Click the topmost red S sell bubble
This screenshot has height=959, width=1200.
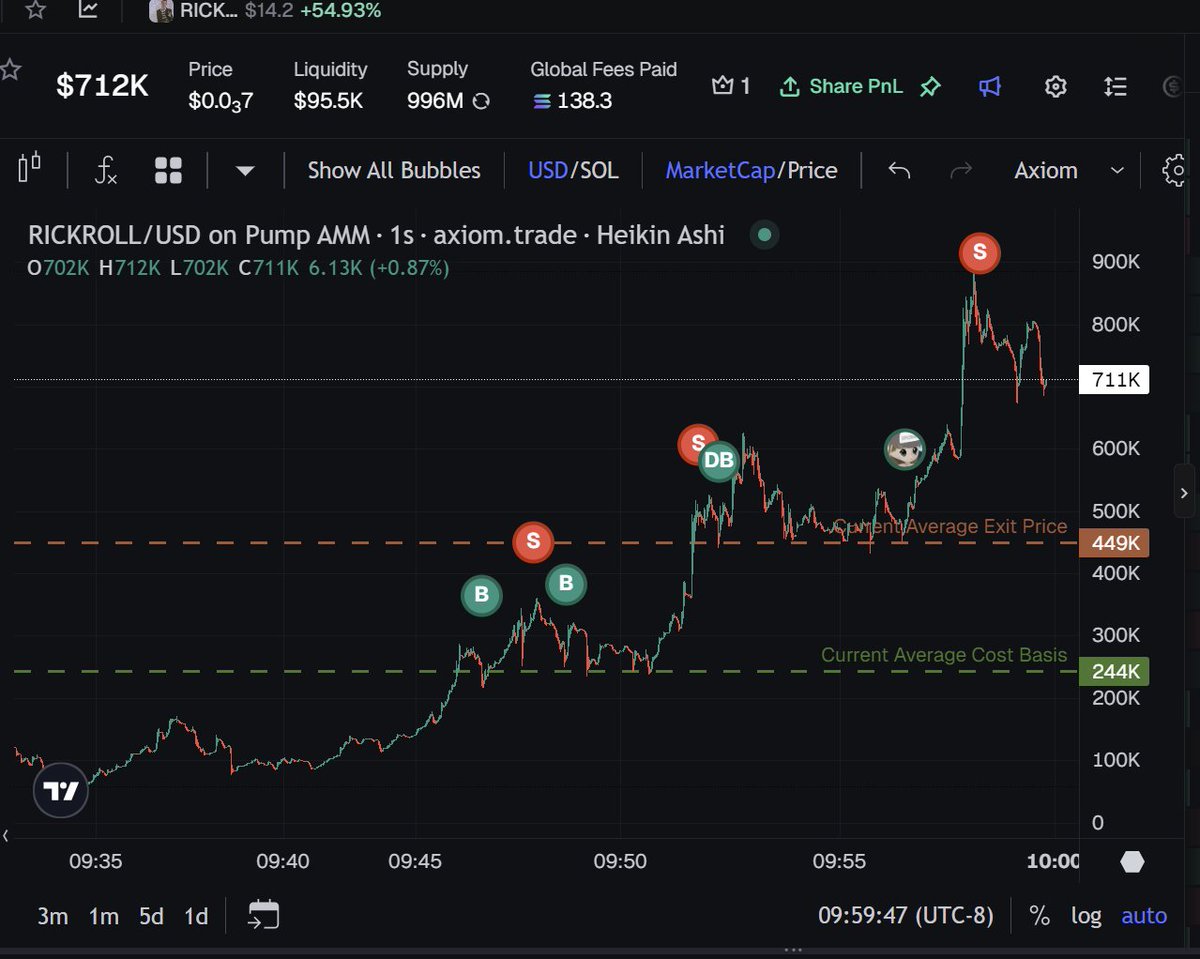click(980, 253)
